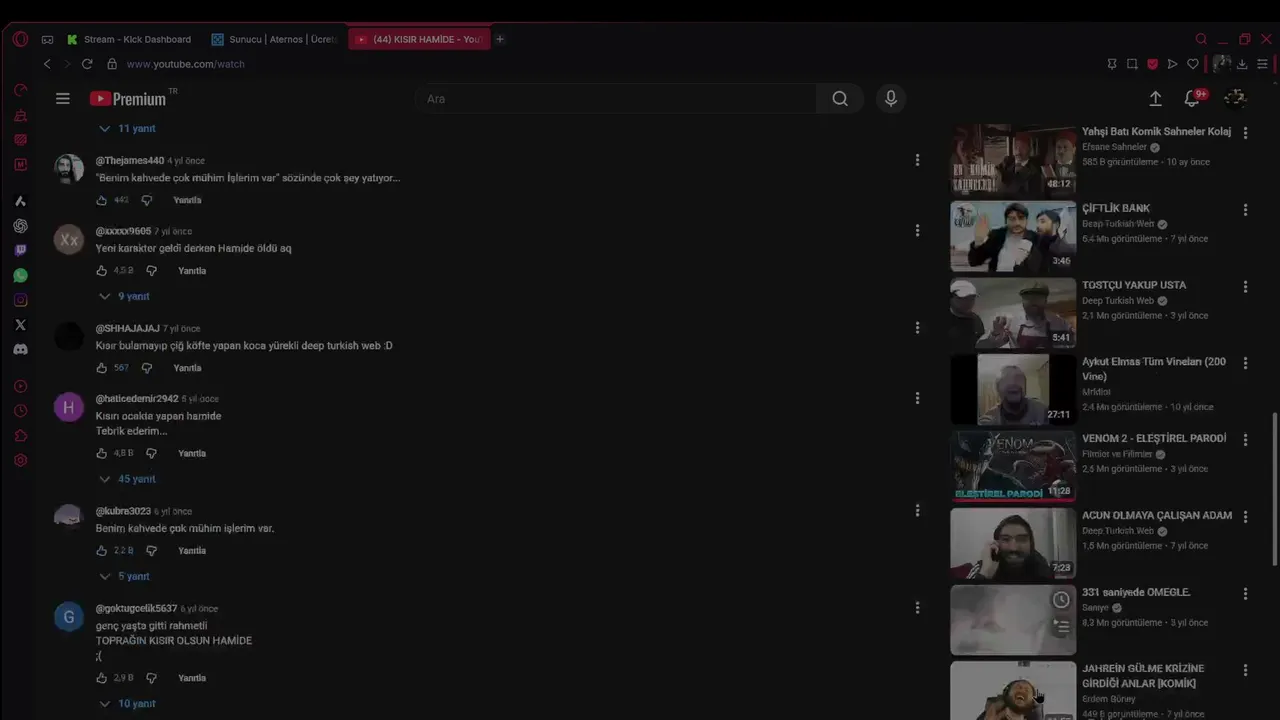Open Twitch in the Opera sidebar
Image resolution: width=1280 pixels, height=720 pixels.
20,250
